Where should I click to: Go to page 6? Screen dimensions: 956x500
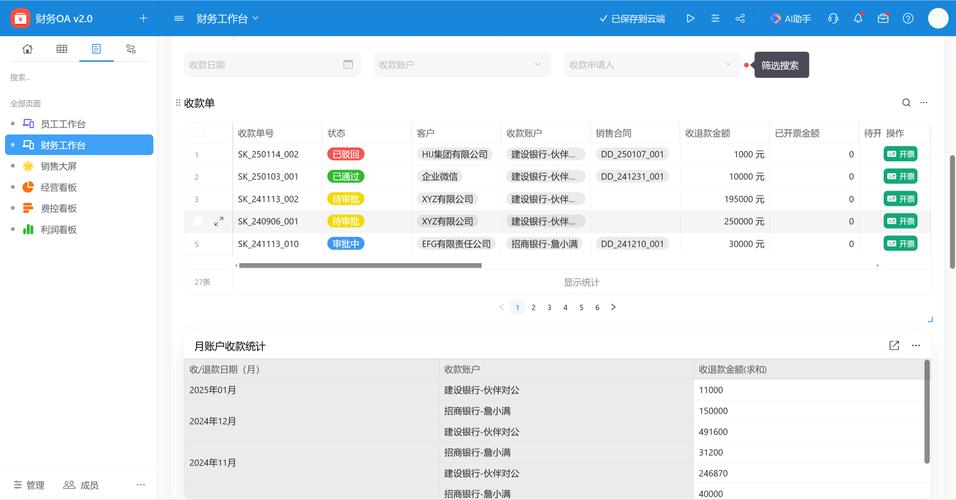point(597,307)
